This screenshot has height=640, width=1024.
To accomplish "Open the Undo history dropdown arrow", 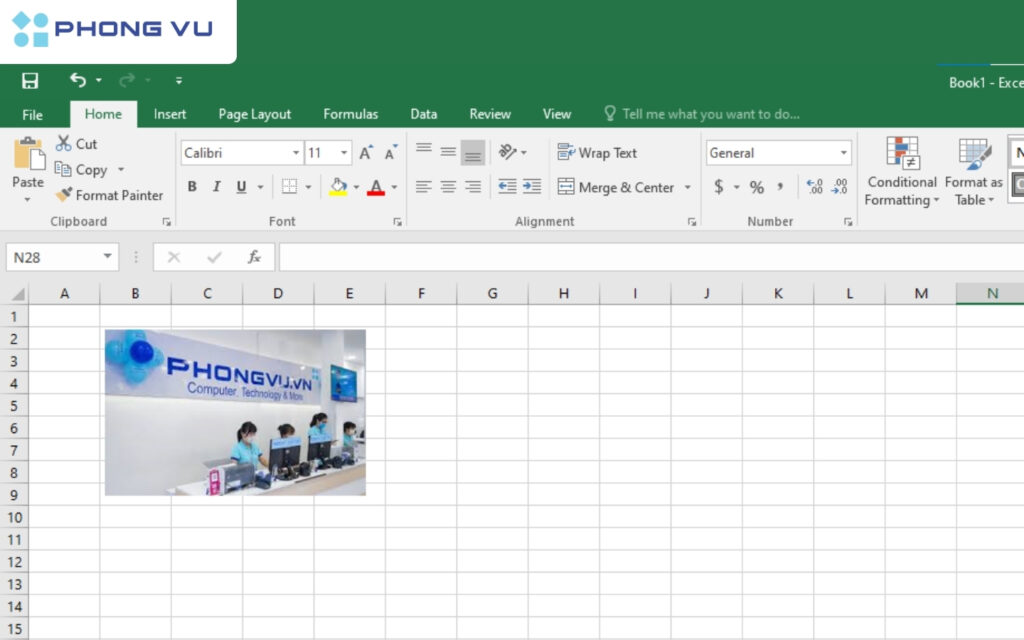I will [99, 80].
